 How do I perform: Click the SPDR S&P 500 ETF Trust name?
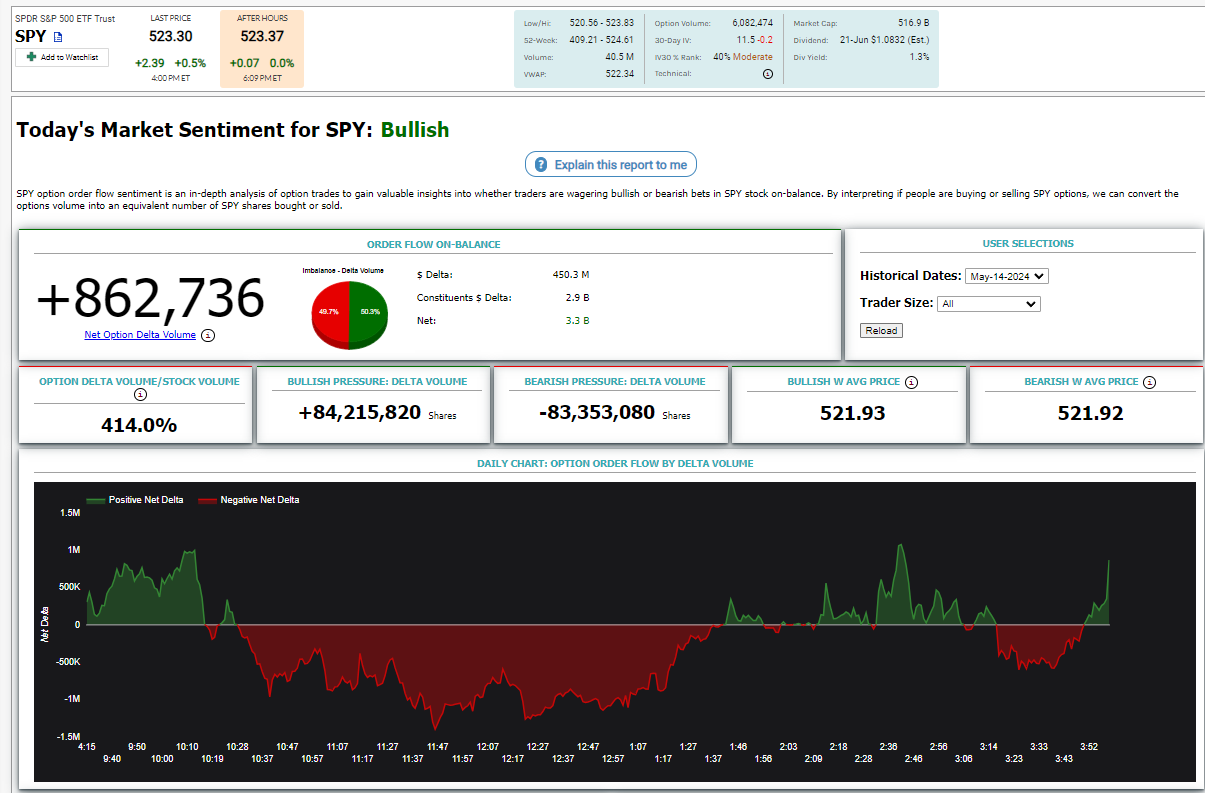(x=65, y=19)
